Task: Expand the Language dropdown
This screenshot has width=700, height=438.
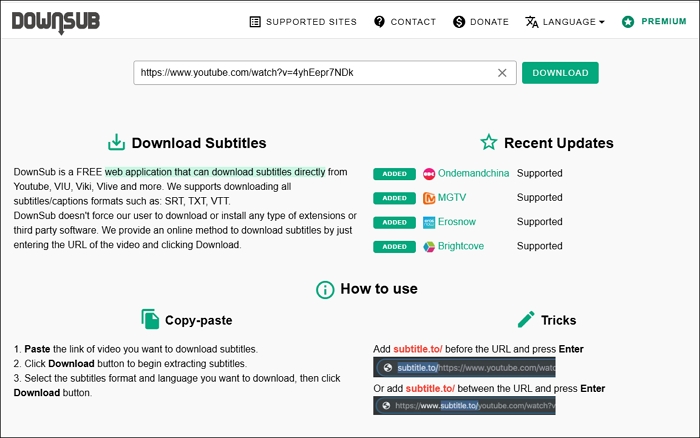Action: point(565,21)
